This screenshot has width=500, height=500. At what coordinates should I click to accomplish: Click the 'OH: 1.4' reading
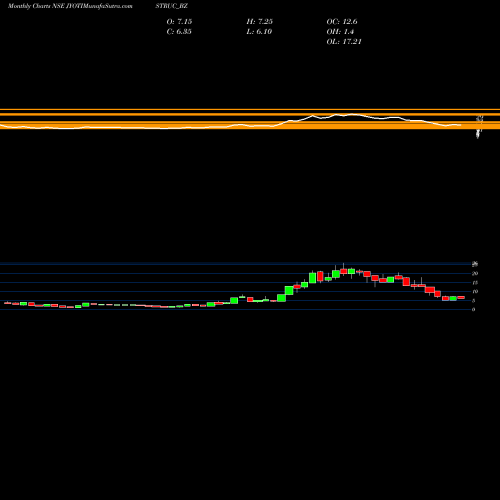tap(340, 32)
